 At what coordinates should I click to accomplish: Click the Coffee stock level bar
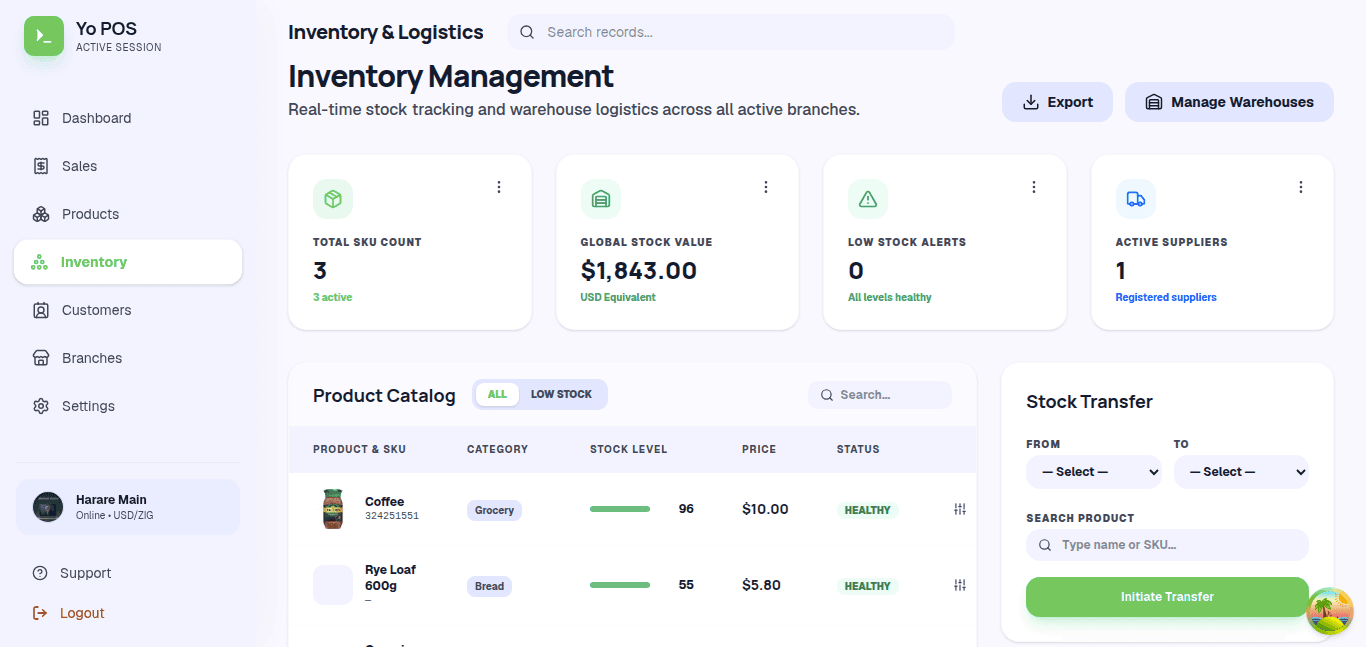click(x=620, y=509)
